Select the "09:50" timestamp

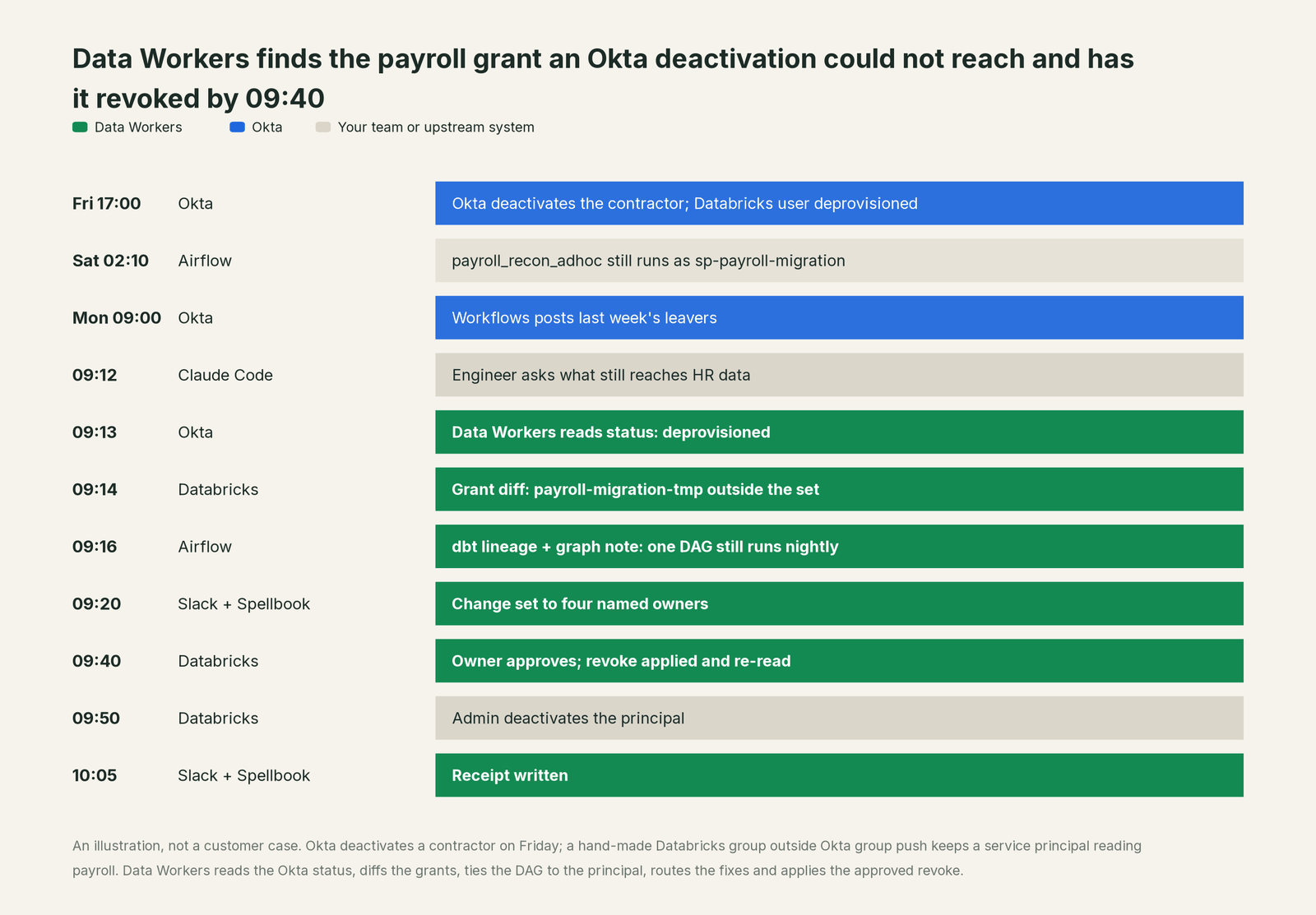(x=96, y=718)
